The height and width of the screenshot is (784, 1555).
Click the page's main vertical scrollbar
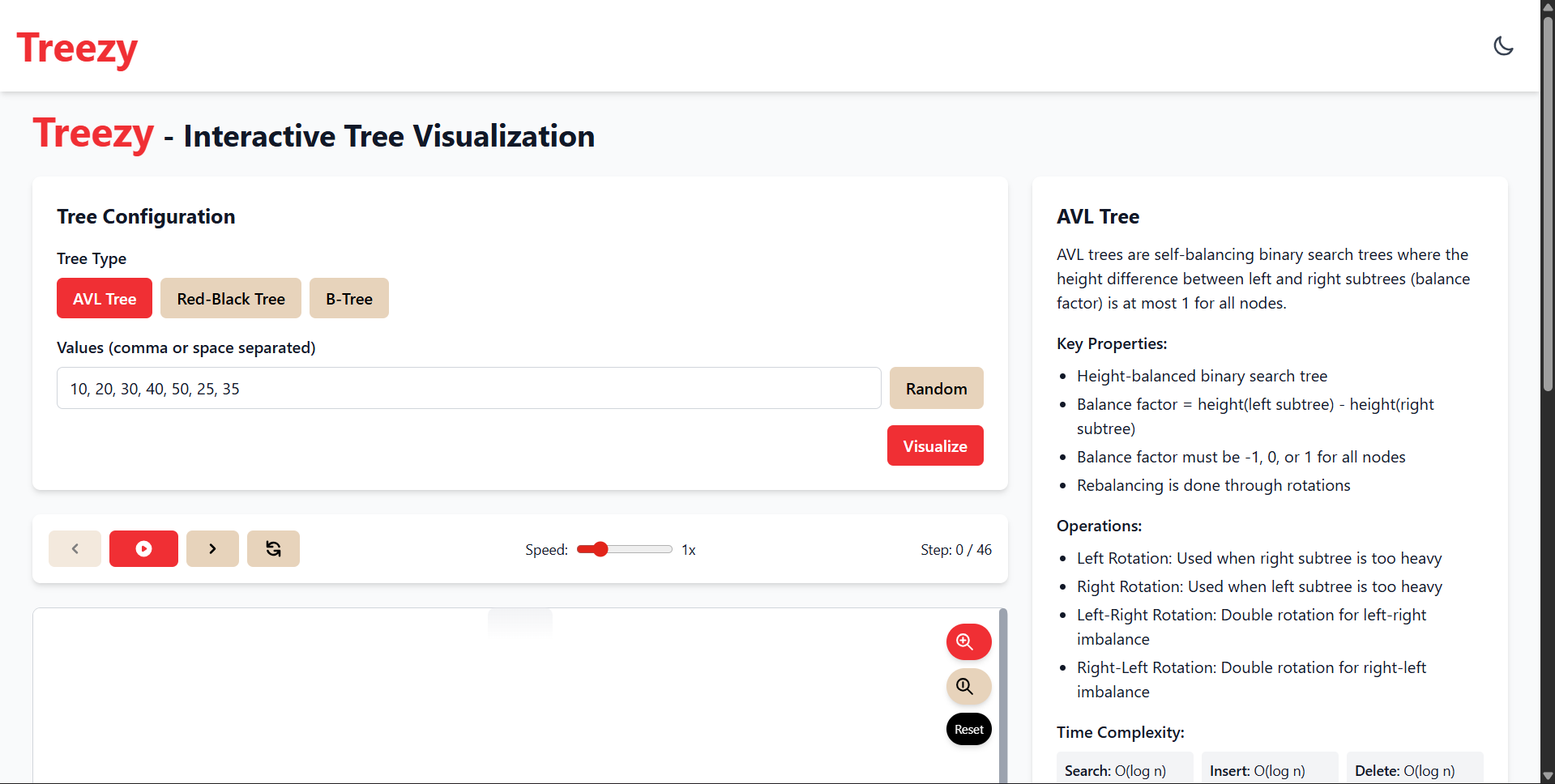[x=1548, y=202]
